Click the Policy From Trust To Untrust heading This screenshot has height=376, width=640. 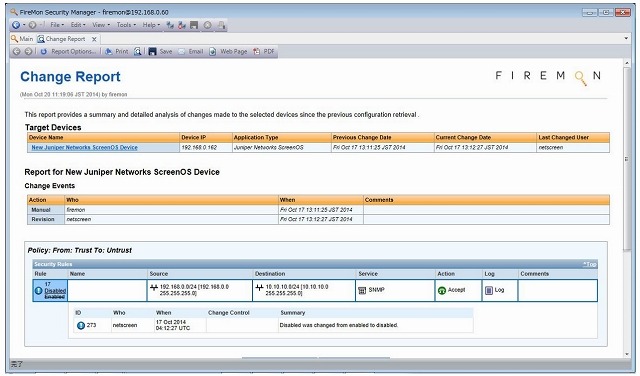(x=80, y=250)
